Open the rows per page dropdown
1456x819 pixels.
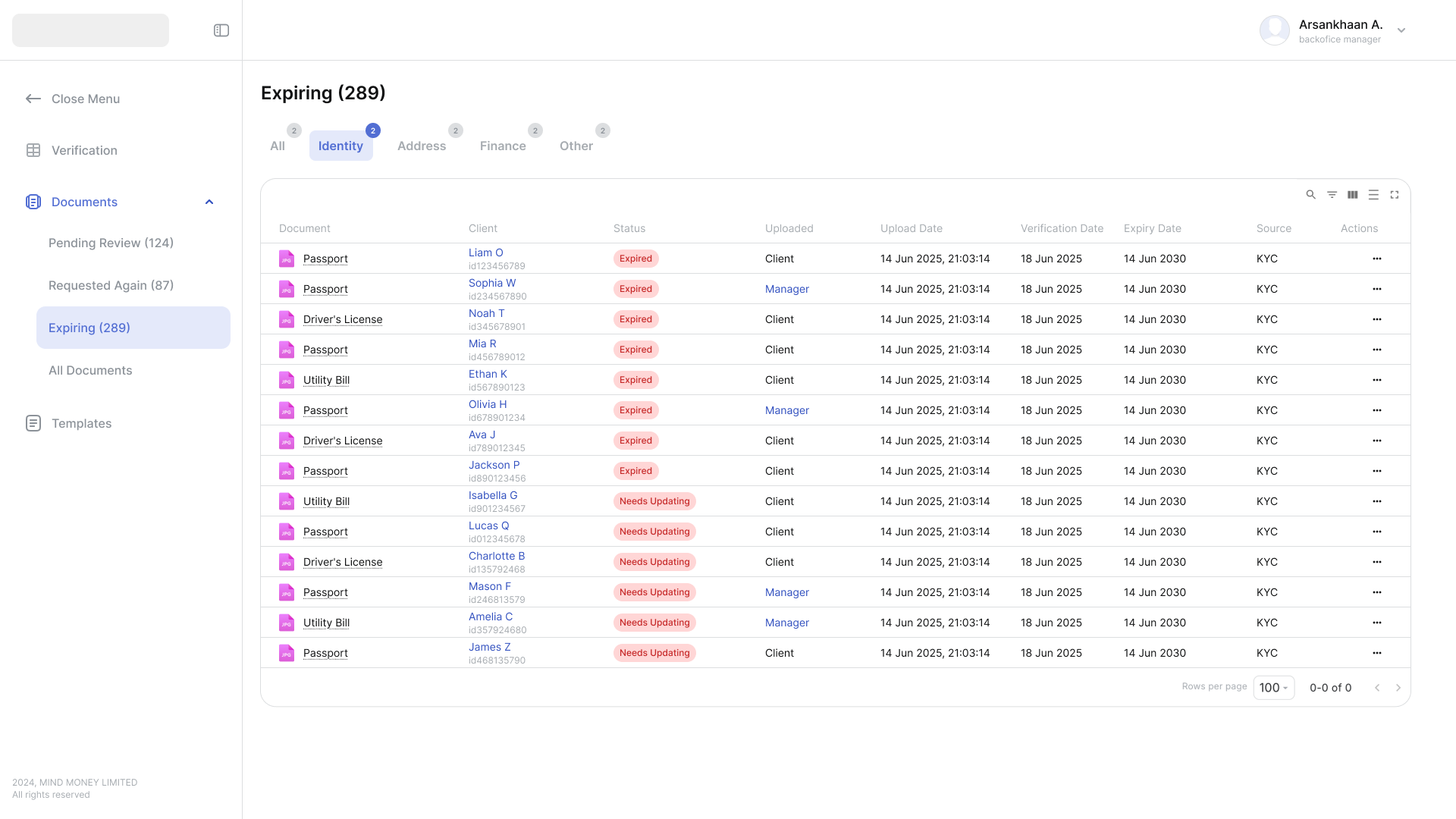[x=1273, y=688]
